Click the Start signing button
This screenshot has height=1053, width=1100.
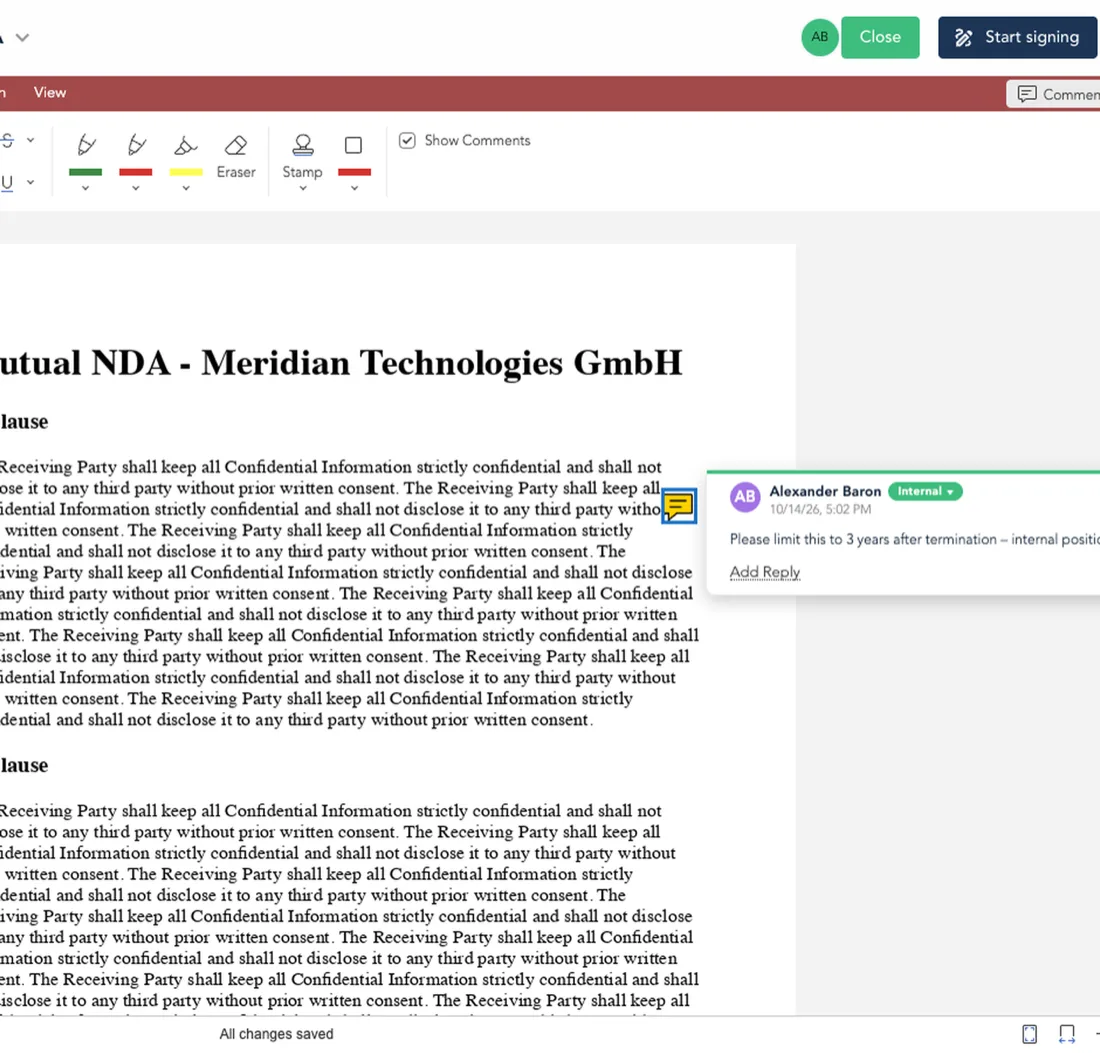point(1018,37)
